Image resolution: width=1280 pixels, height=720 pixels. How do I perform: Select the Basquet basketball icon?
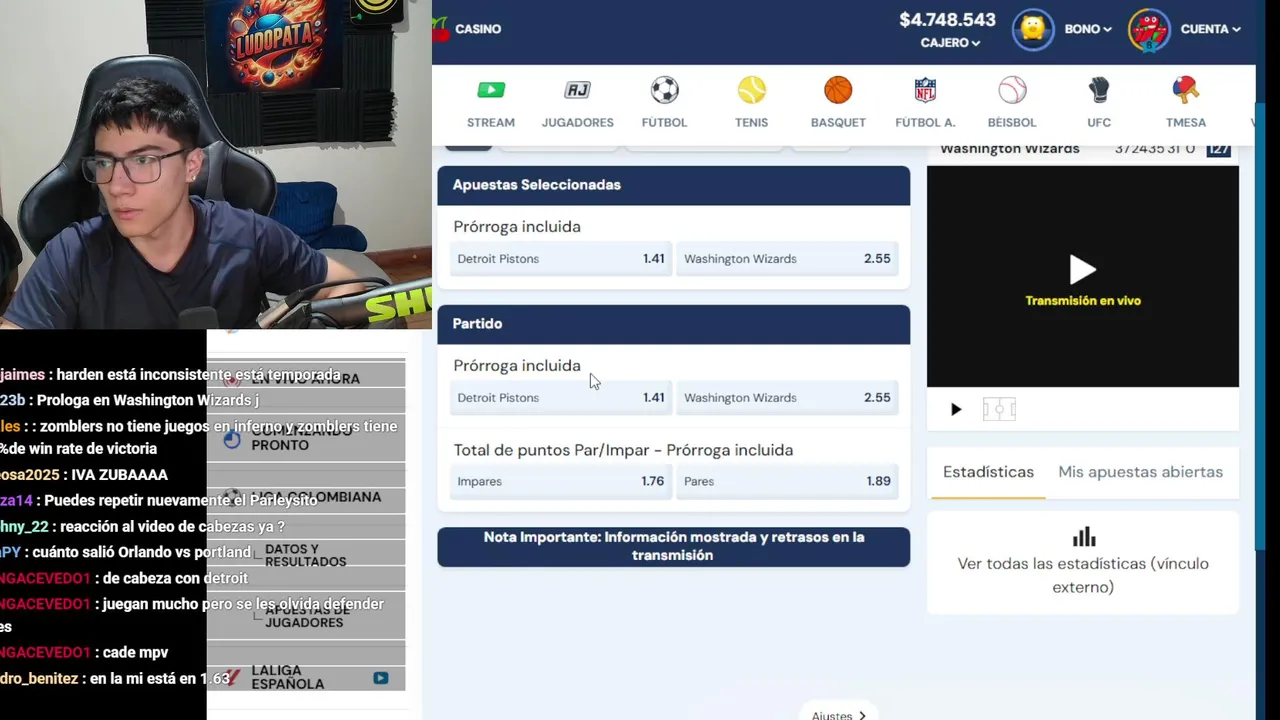[838, 90]
